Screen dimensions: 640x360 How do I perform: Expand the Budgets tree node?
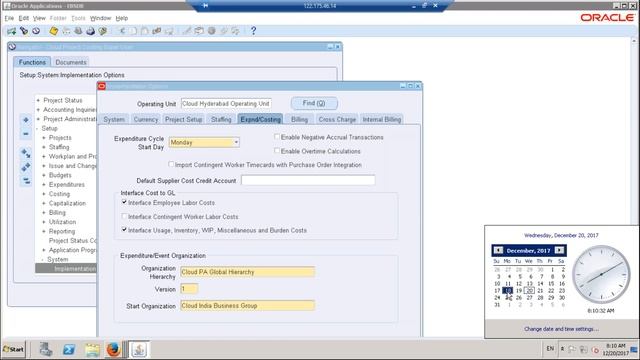[x=44, y=175]
